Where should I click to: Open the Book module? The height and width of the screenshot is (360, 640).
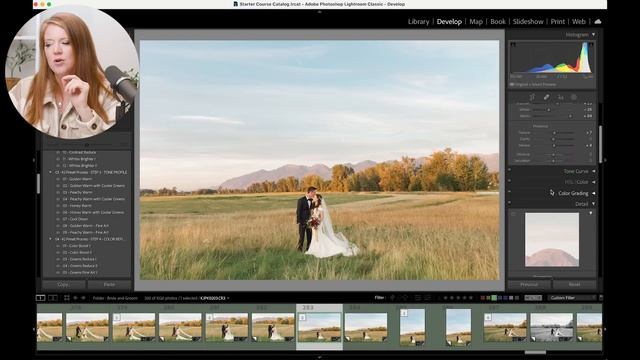498,22
